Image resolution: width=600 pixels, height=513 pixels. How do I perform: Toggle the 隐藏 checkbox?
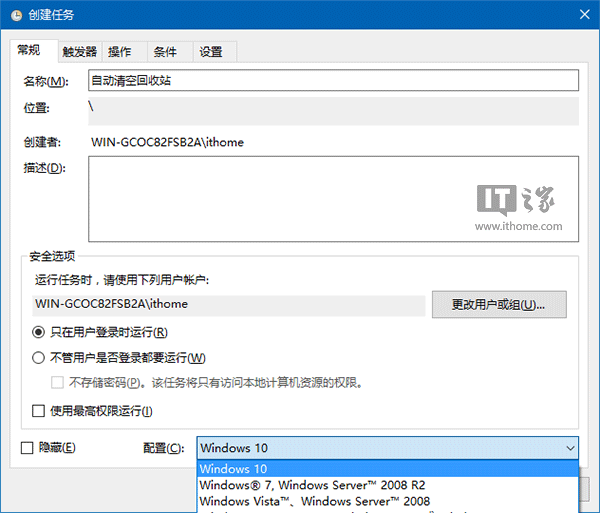28,448
